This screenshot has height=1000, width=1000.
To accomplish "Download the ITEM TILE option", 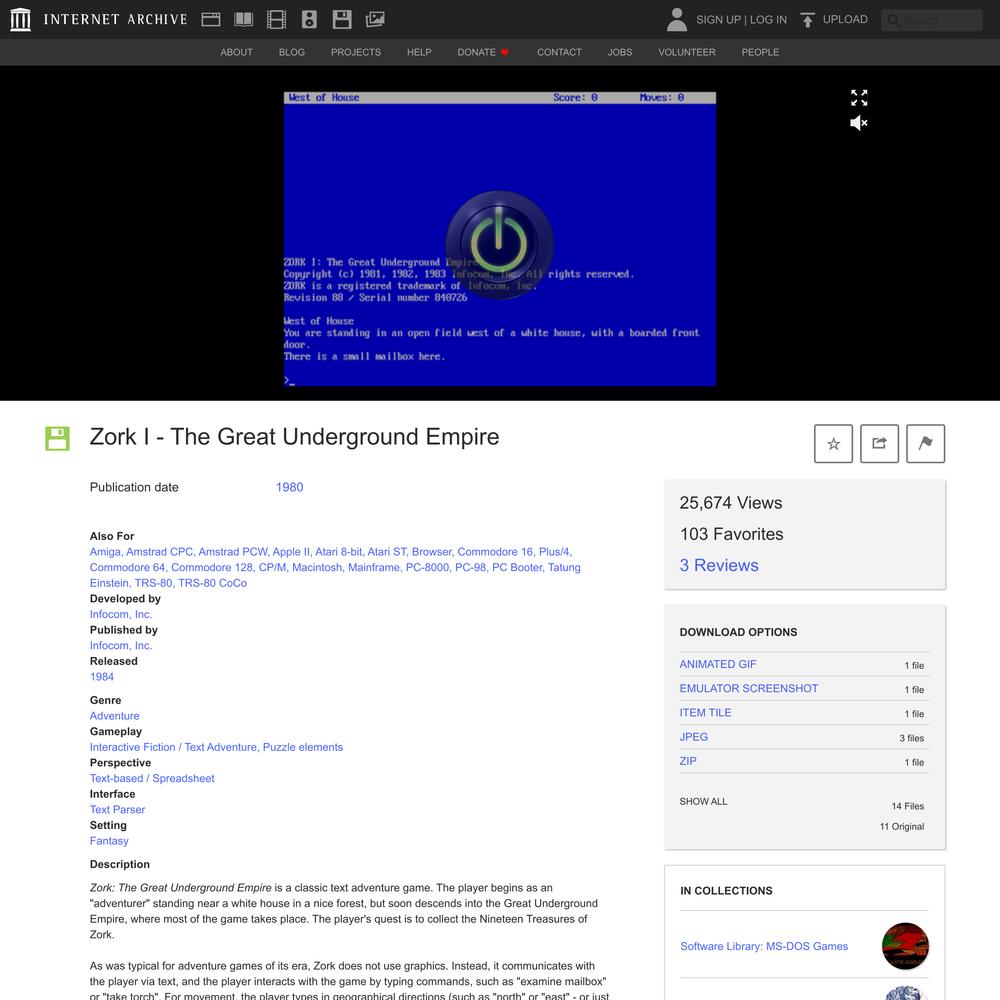I will 705,712.
